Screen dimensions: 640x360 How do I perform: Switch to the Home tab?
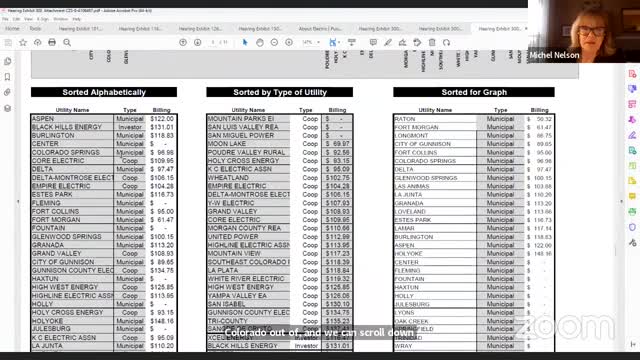(12, 29)
